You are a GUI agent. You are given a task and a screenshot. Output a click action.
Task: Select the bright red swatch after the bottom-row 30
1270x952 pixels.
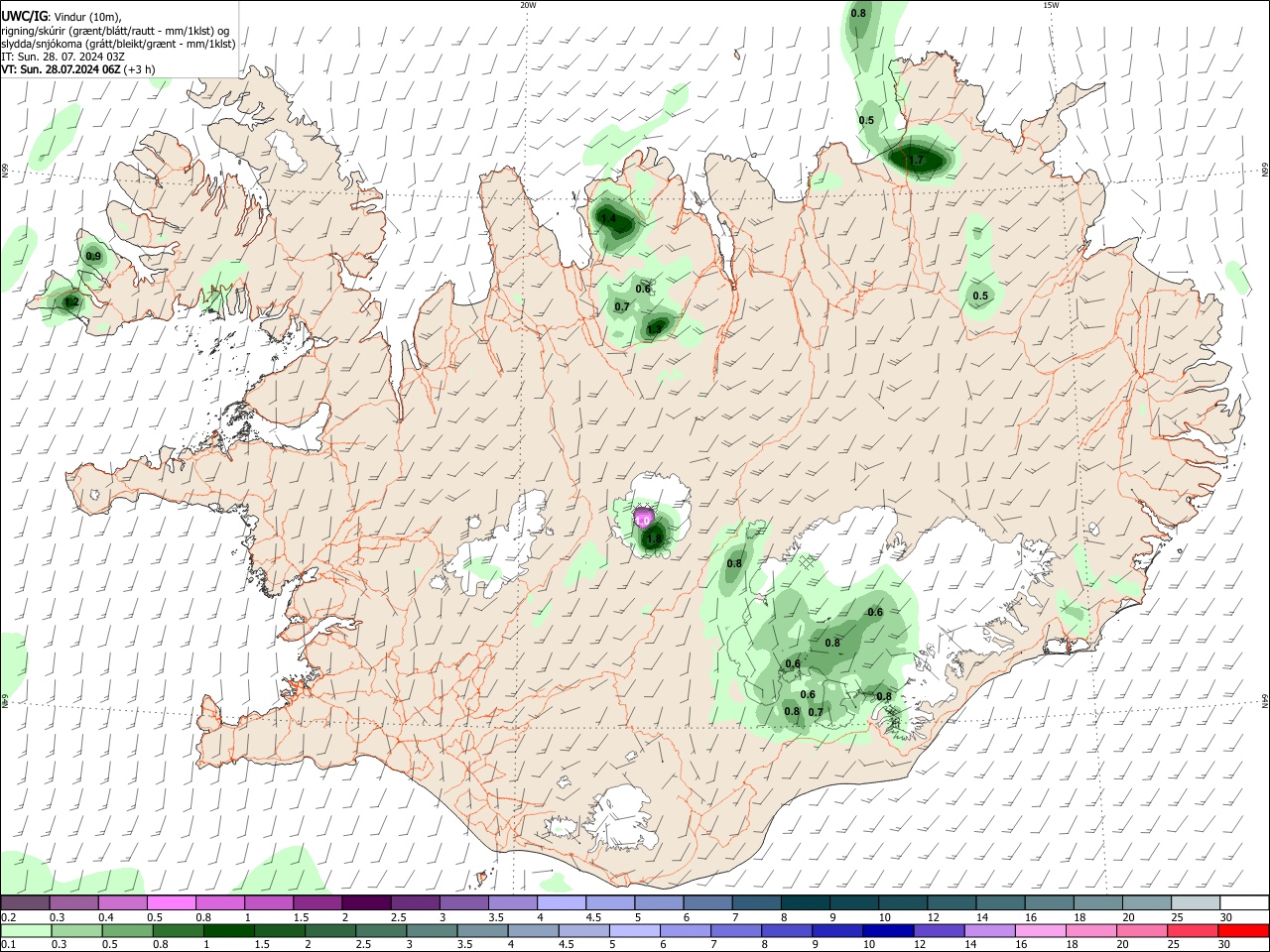click(1243, 930)
